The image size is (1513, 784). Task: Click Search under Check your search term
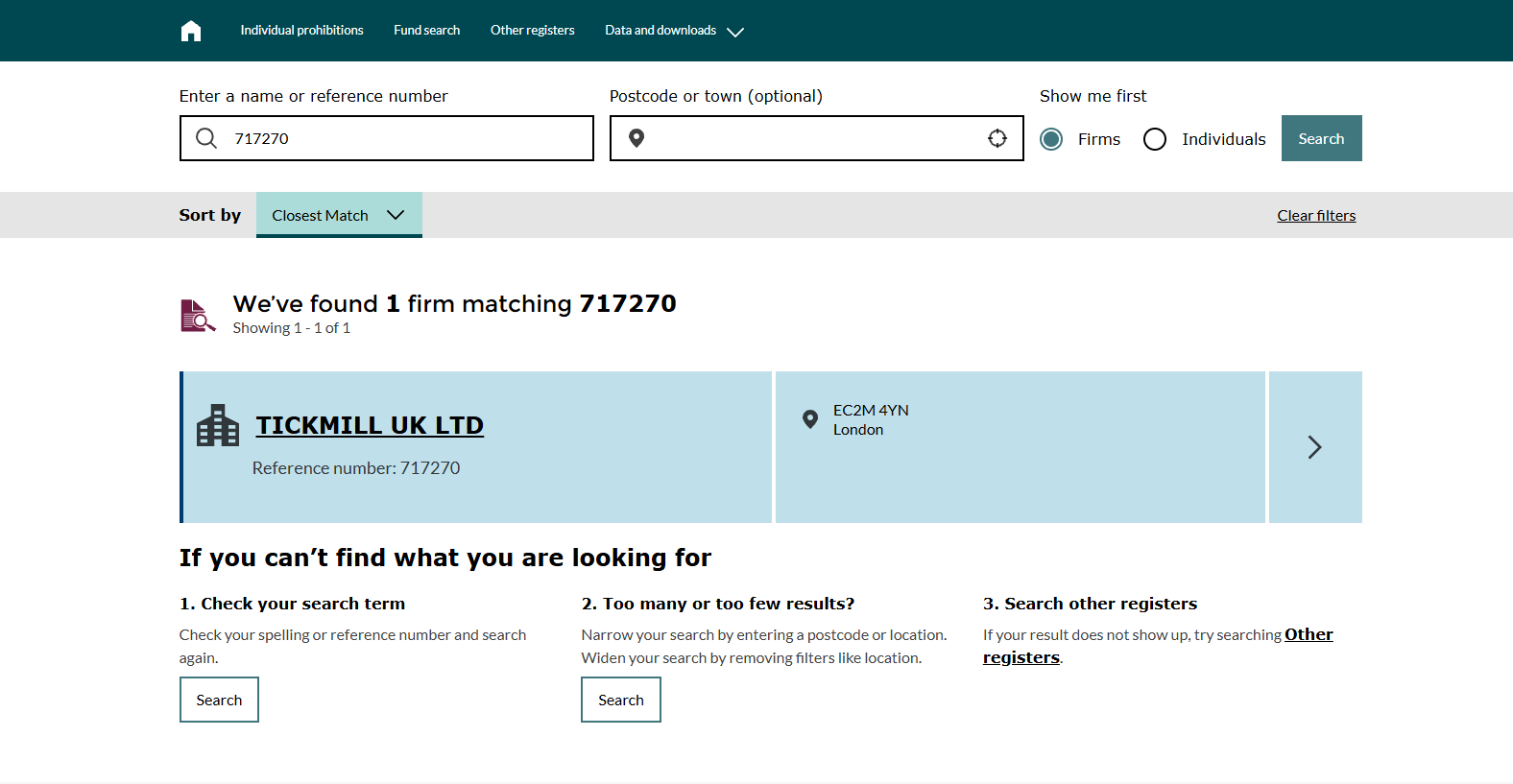219,700
